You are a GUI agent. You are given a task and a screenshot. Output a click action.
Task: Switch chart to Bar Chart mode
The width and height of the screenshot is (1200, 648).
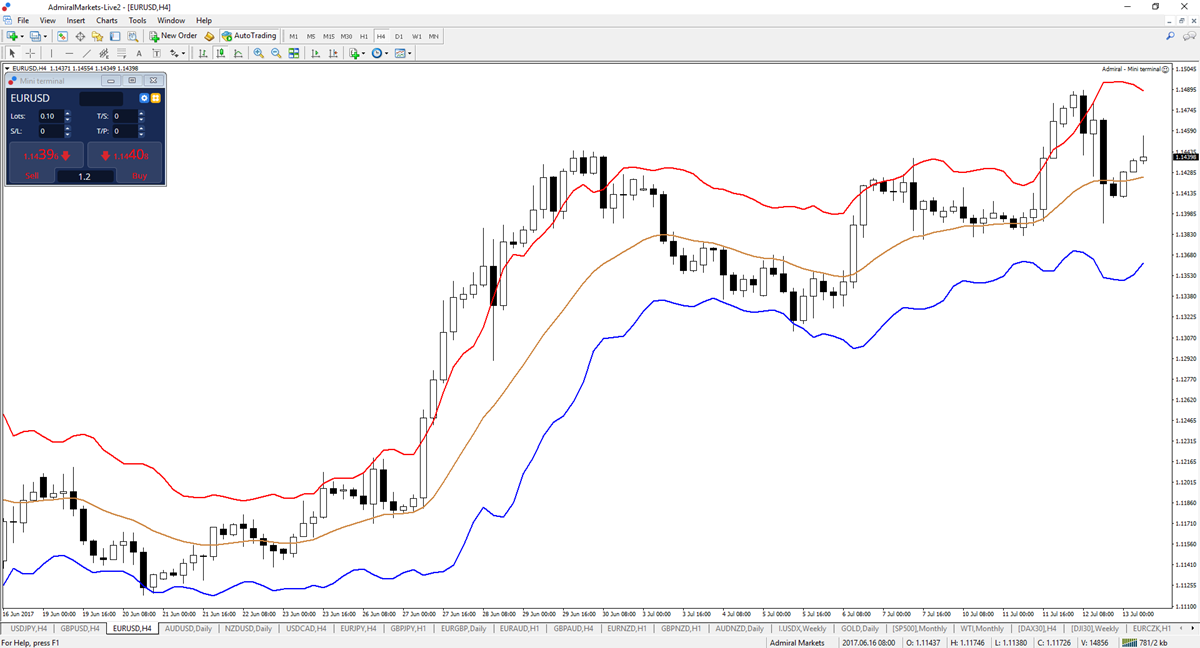click(x=203, y=53)
